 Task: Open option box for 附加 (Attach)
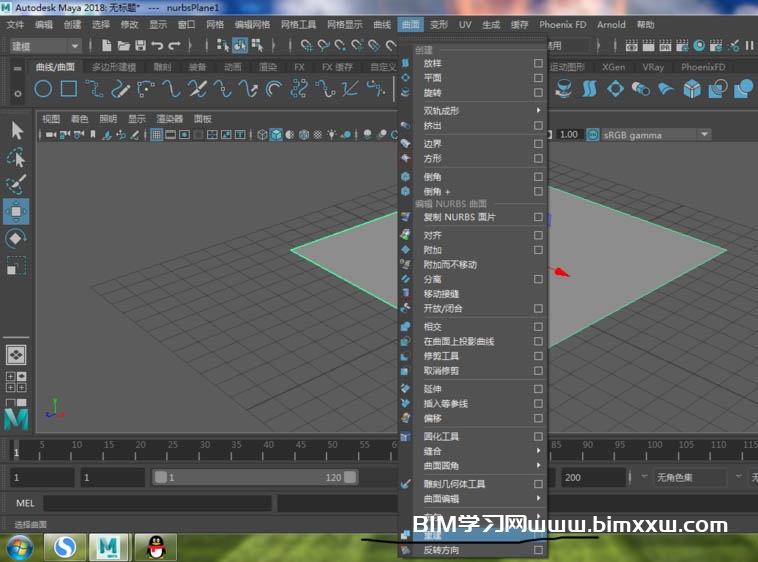[538, 250]
